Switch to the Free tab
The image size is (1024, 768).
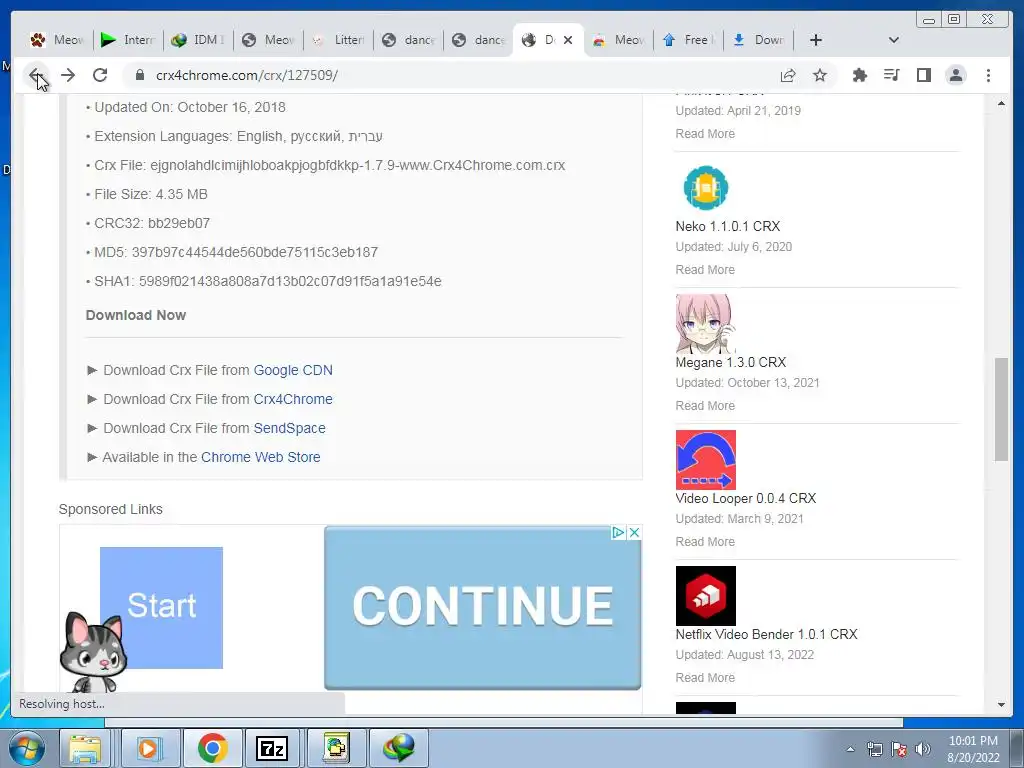[688, 40]
